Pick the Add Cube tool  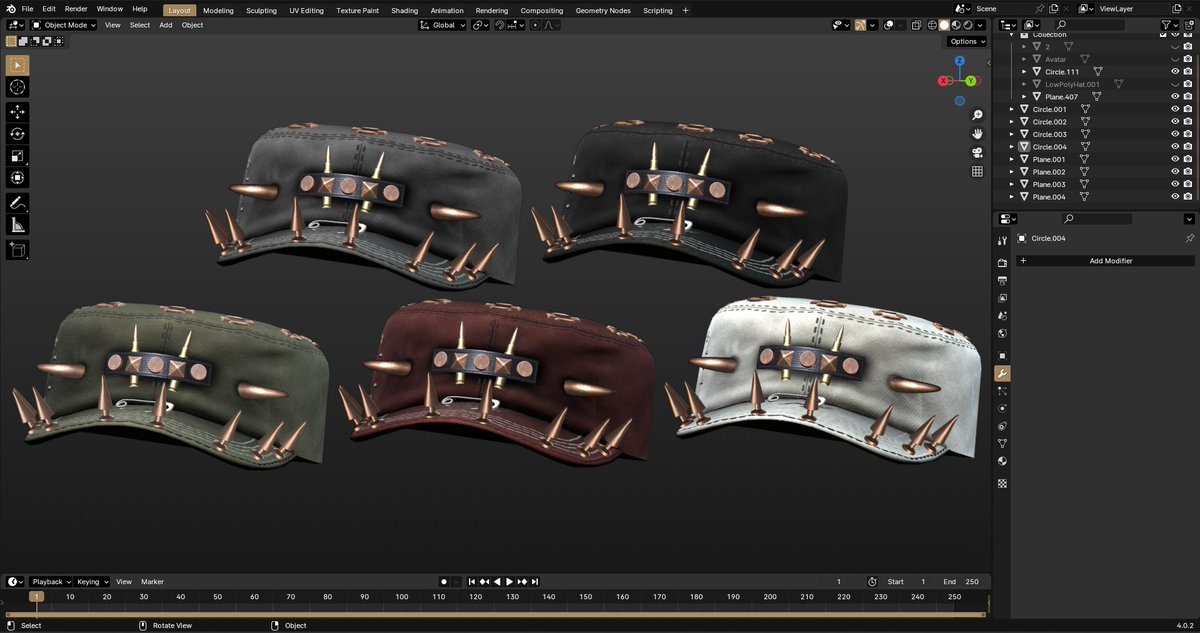tap(18, 250)
